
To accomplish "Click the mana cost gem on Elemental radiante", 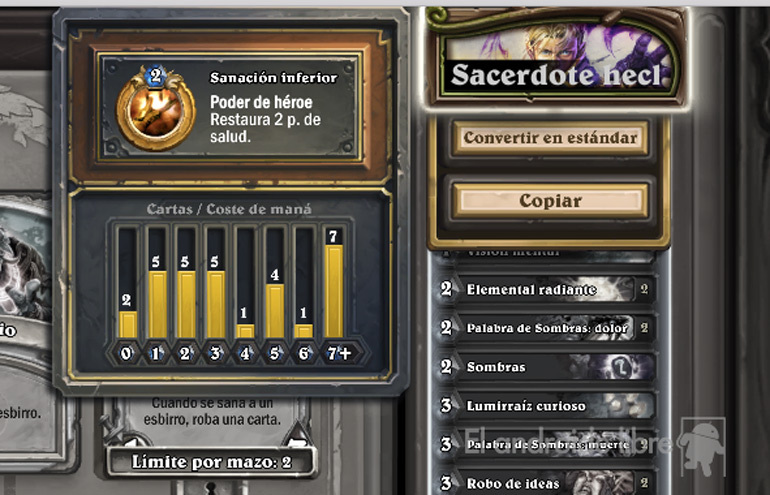I will pos(446,289).
